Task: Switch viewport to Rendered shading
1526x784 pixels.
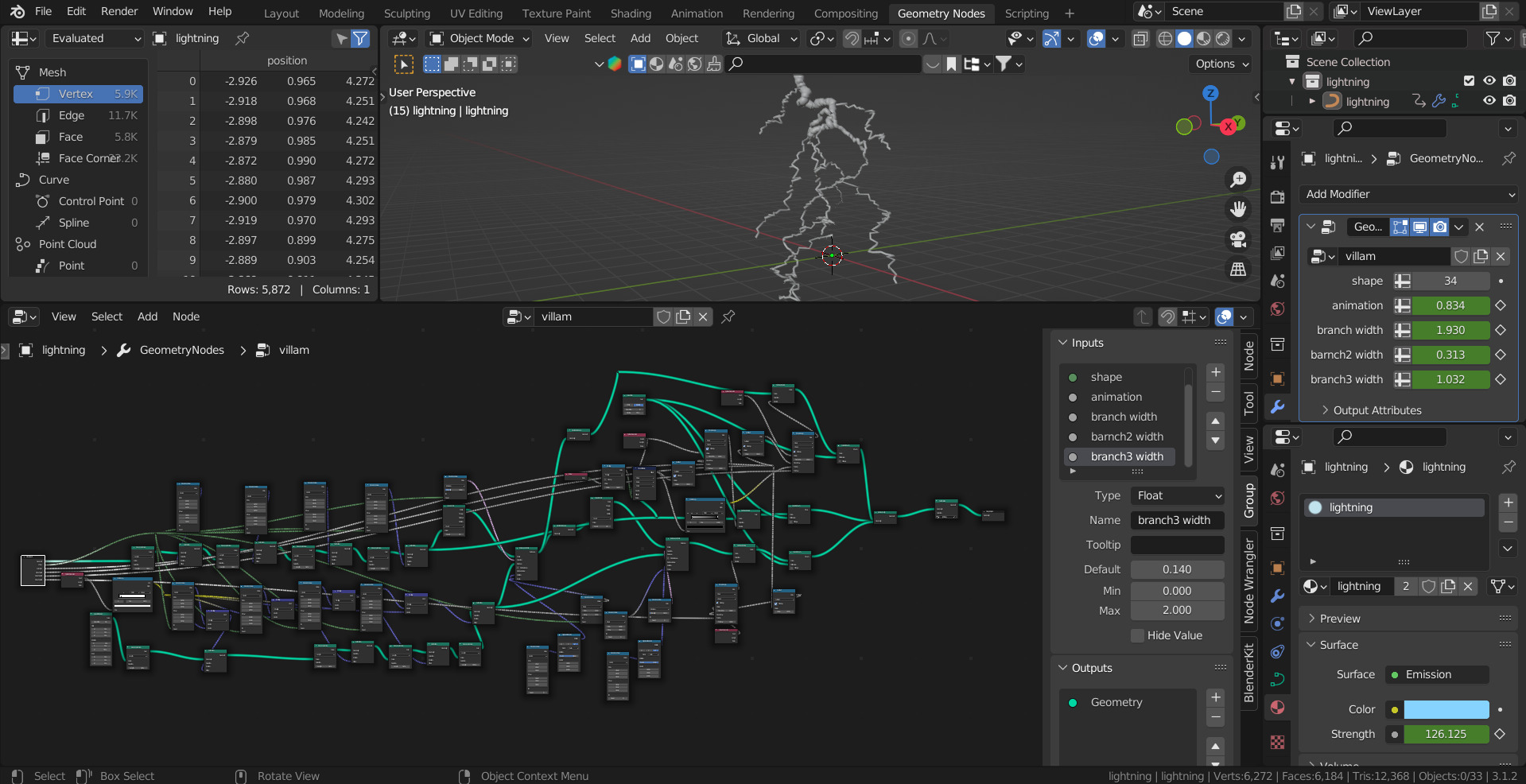Action: coord(1222,38)
